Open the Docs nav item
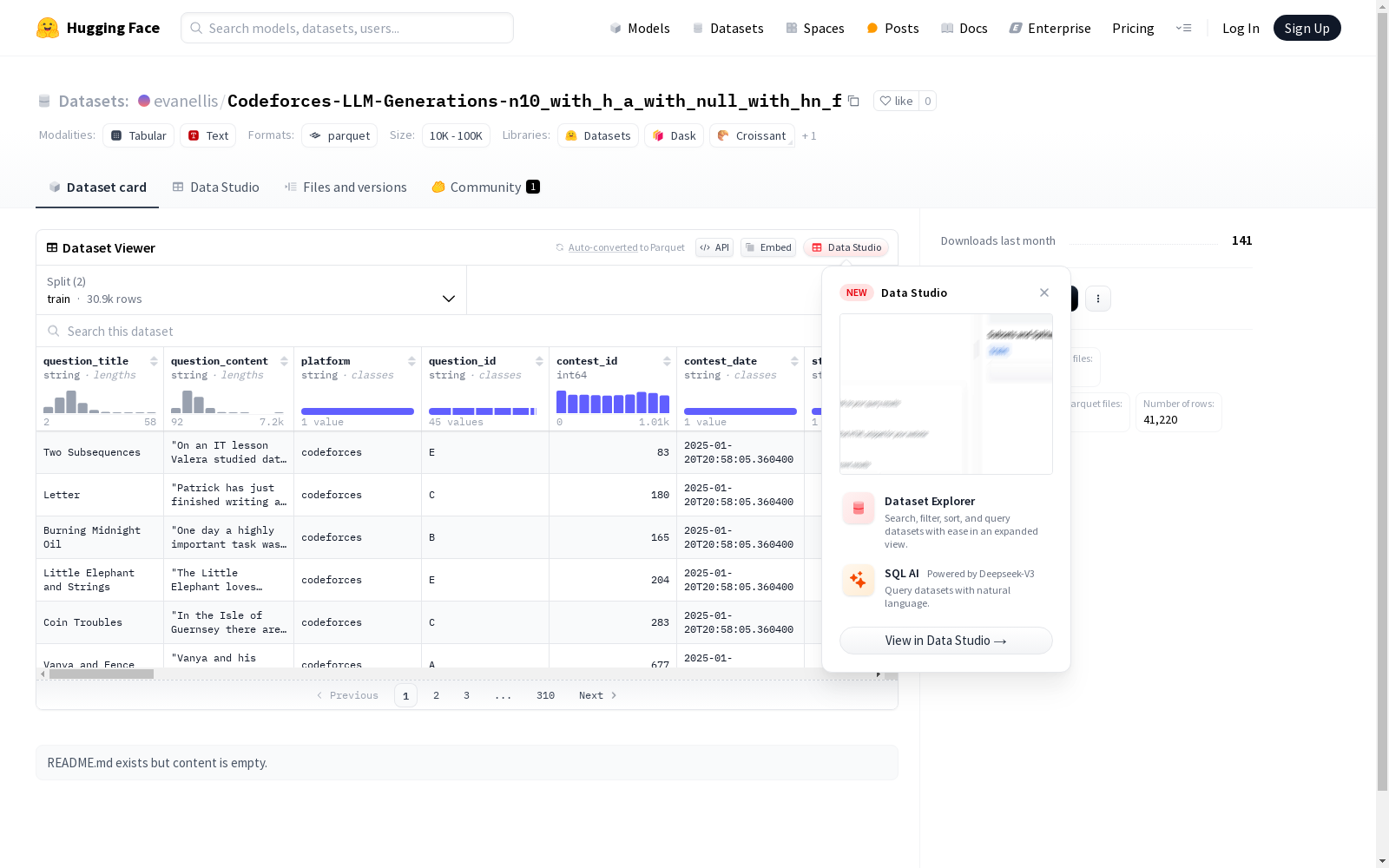This screenshot has width=1389, height=868. coord(964,28)
